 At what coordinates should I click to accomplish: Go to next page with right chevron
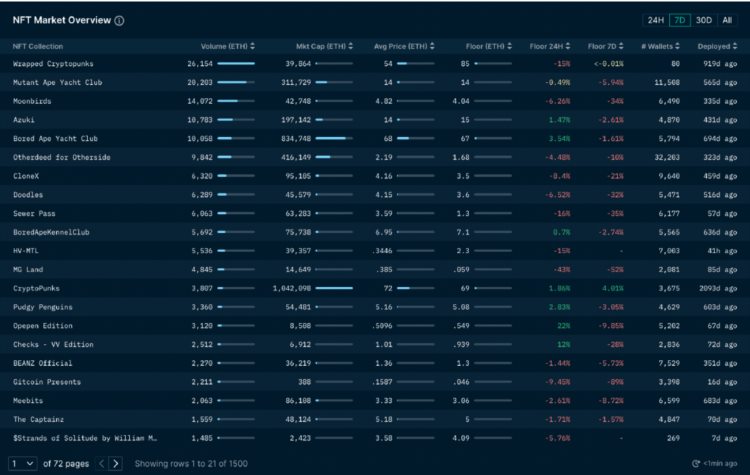pyautogui.click(x=116, y=463)
